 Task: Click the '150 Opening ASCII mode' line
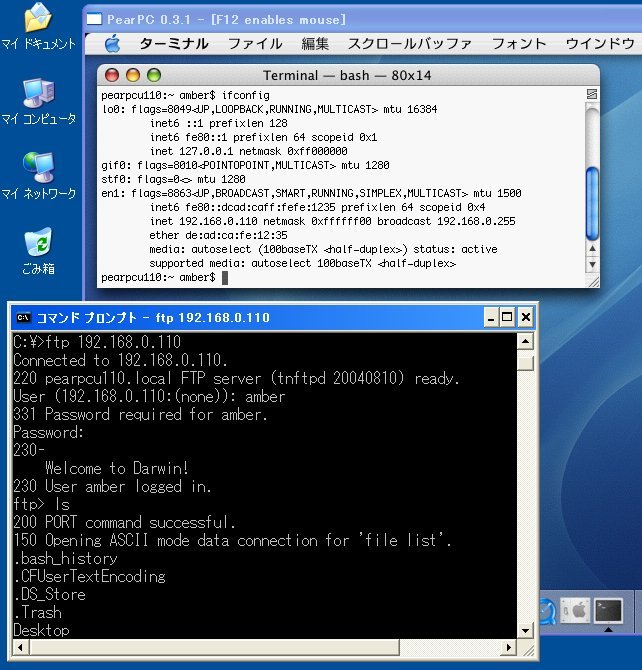pos(232,541)
